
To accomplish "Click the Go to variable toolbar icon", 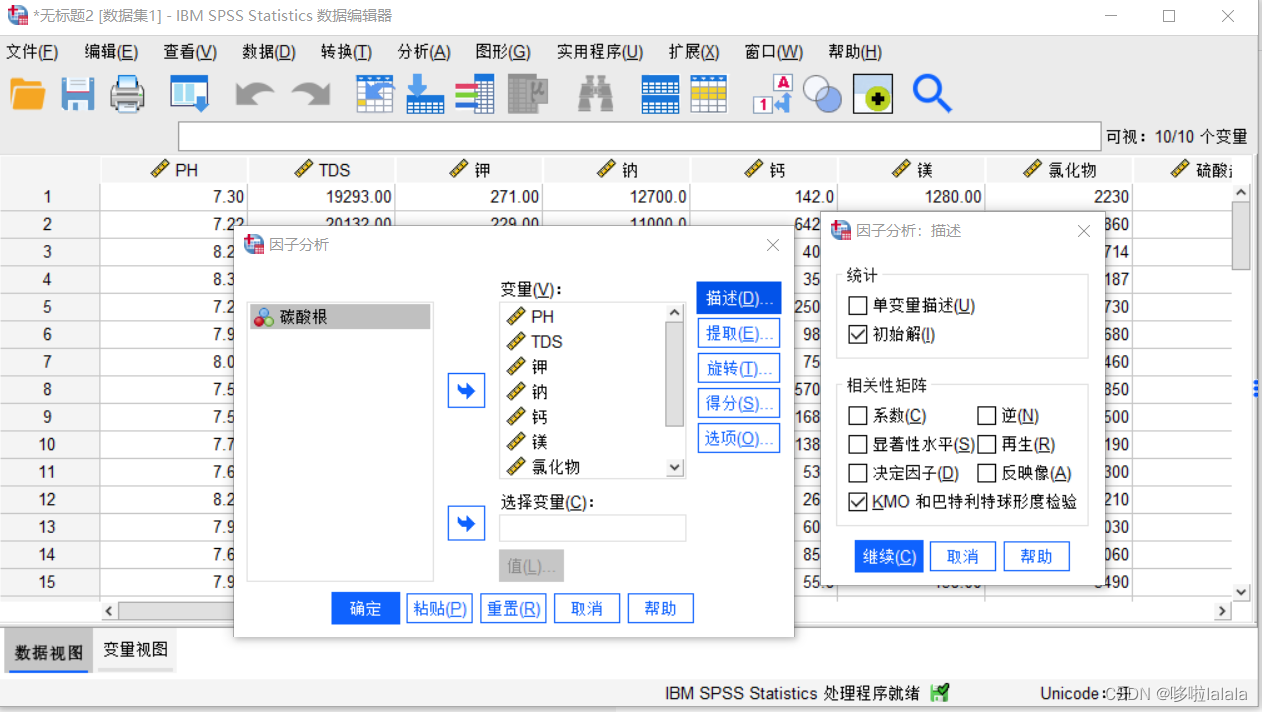I will [425, 95].
